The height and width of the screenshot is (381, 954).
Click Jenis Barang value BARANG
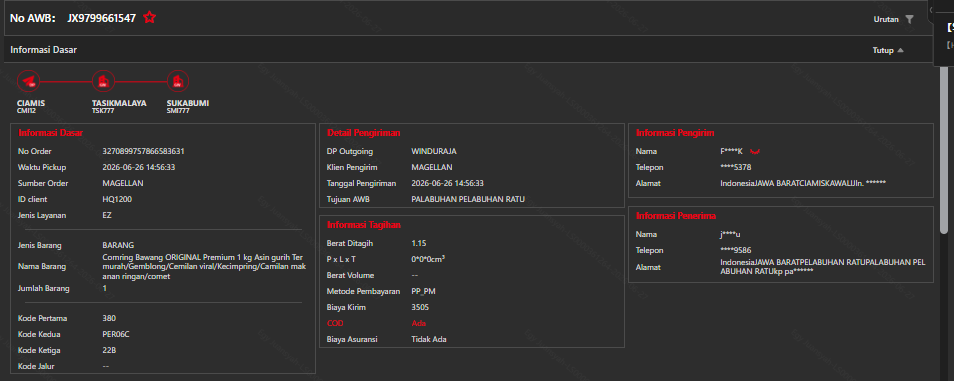(118, 245)
